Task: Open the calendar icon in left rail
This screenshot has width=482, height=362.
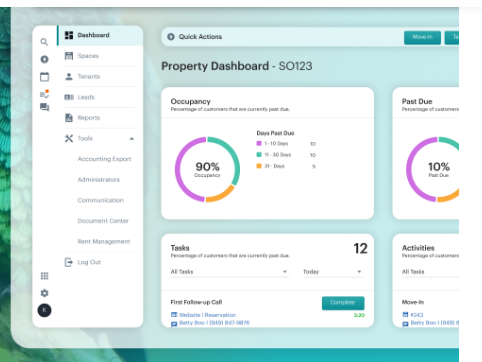Action: tap(44, 77)
